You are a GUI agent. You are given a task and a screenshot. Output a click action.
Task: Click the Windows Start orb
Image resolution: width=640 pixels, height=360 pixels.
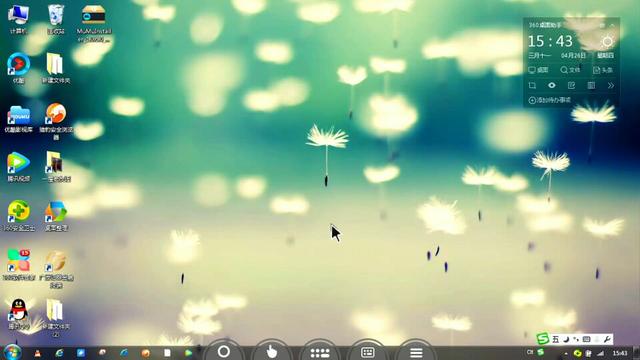(x=12, y=353)
